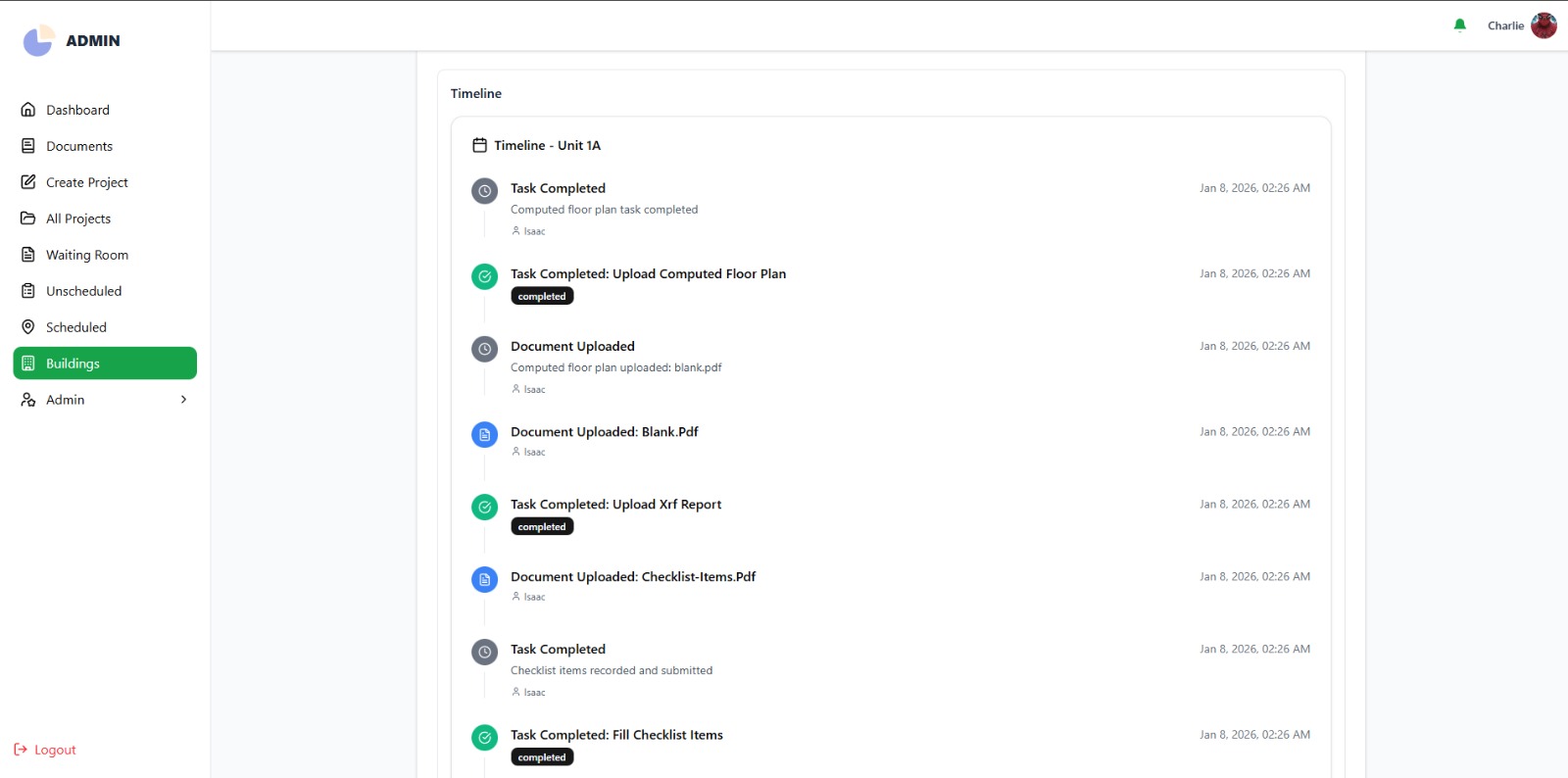Click the Unscheduled clipboard icon
1568x778 pixels.
(x=28, y=291)
